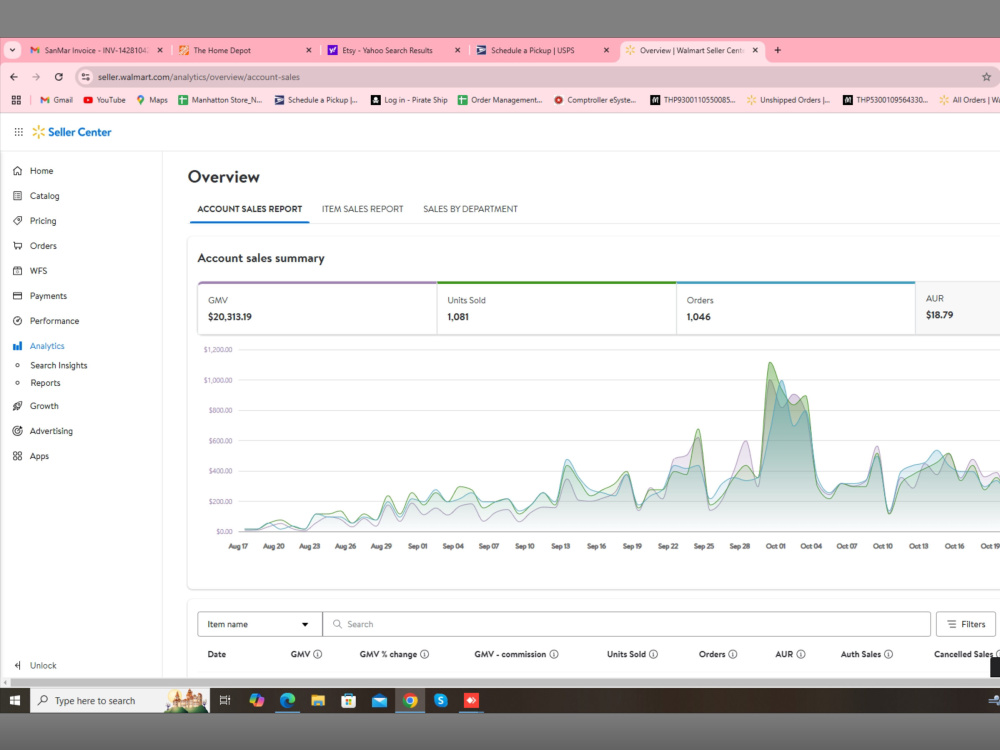1000x750 pixels.
Task: Click info icon next to AUR column
Action: [x=801, y=654]
